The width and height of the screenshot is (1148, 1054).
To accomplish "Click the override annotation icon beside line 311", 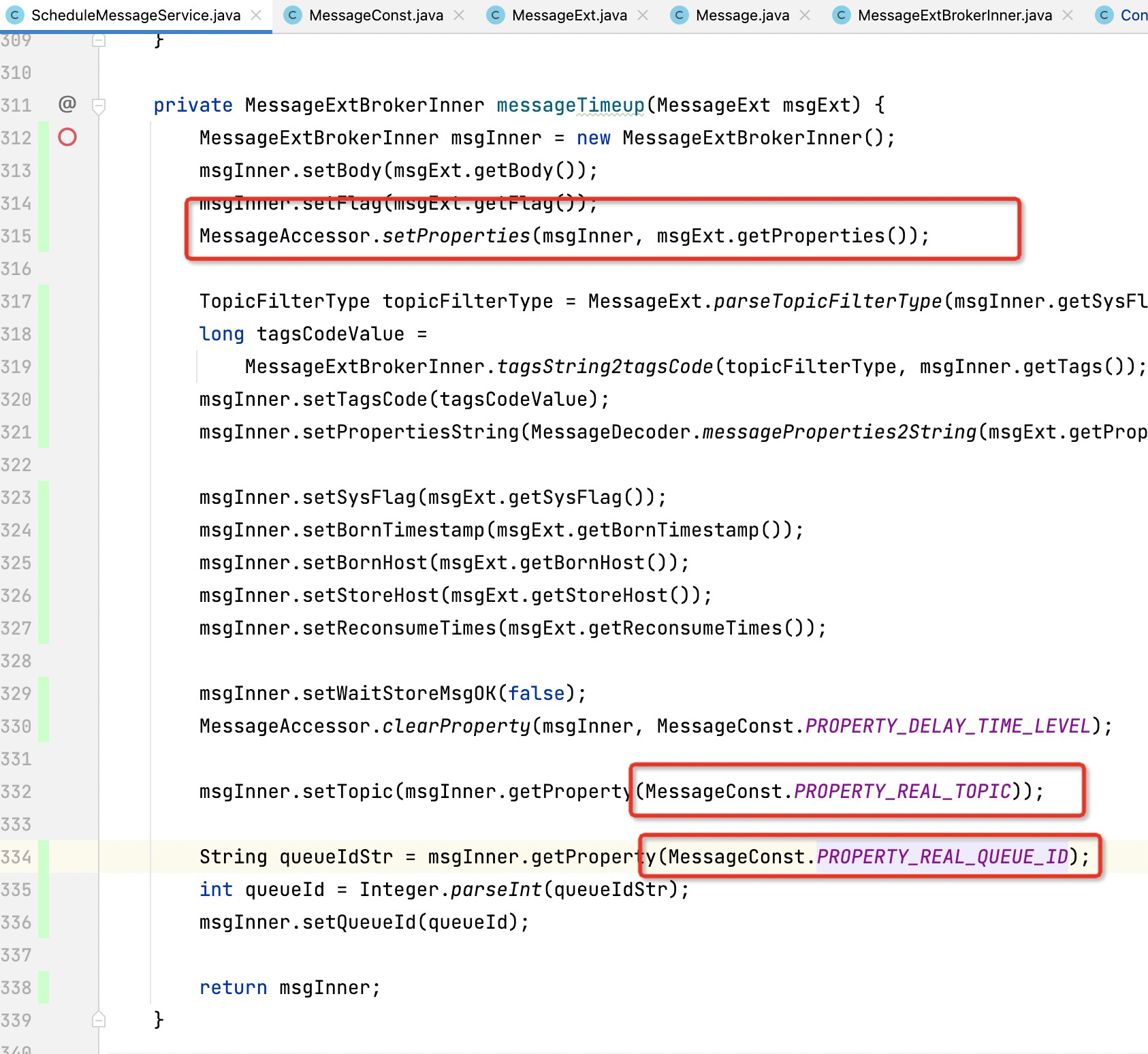I will (x=67, y=103).
